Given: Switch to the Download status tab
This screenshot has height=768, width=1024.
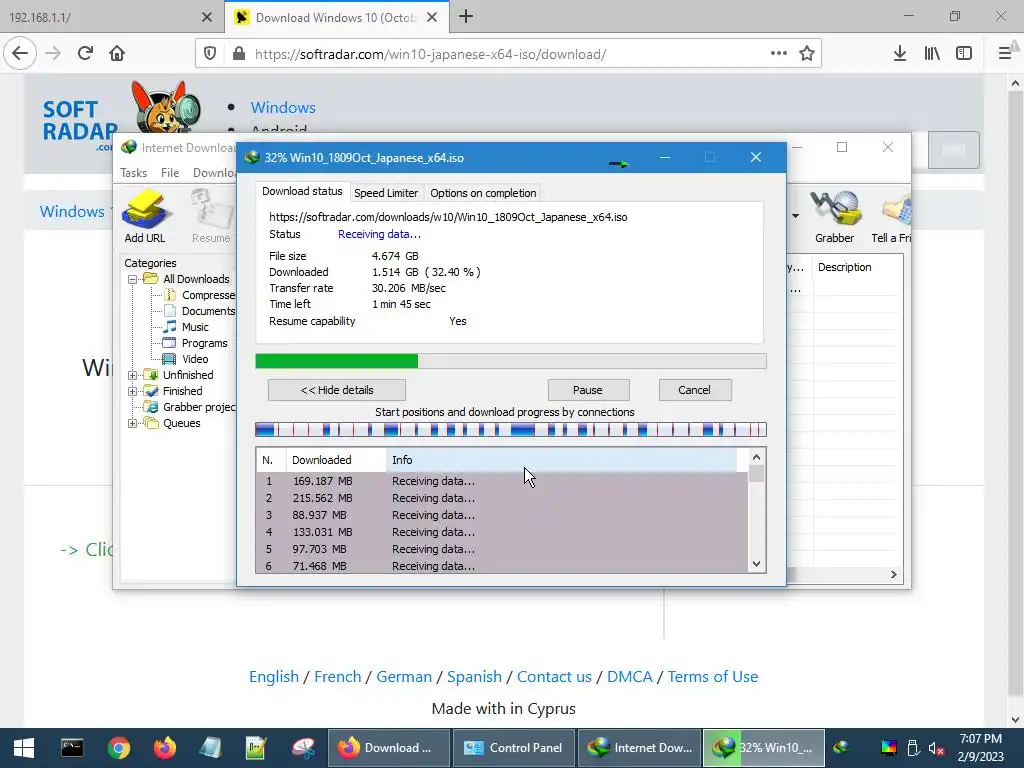Looking at the screenshot, I should coord(302,191).
